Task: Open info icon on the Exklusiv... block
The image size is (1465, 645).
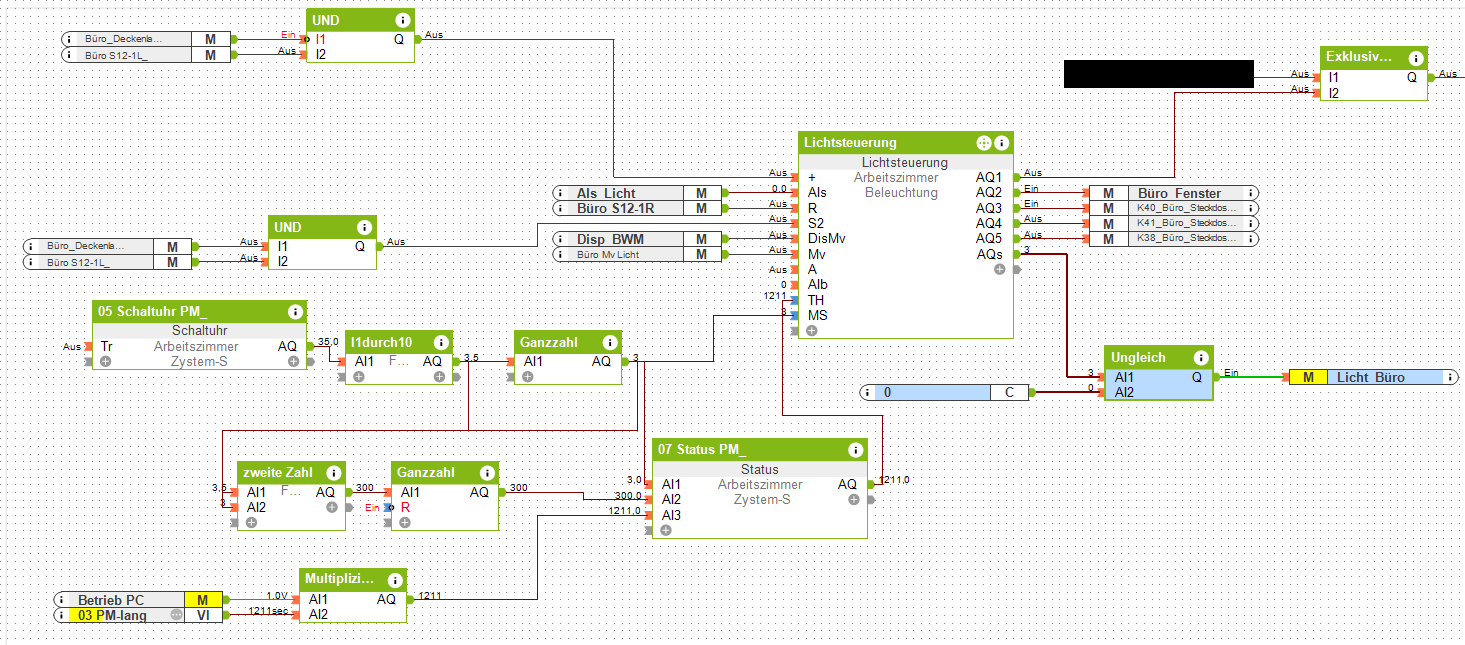Action: click(1415, 57)
